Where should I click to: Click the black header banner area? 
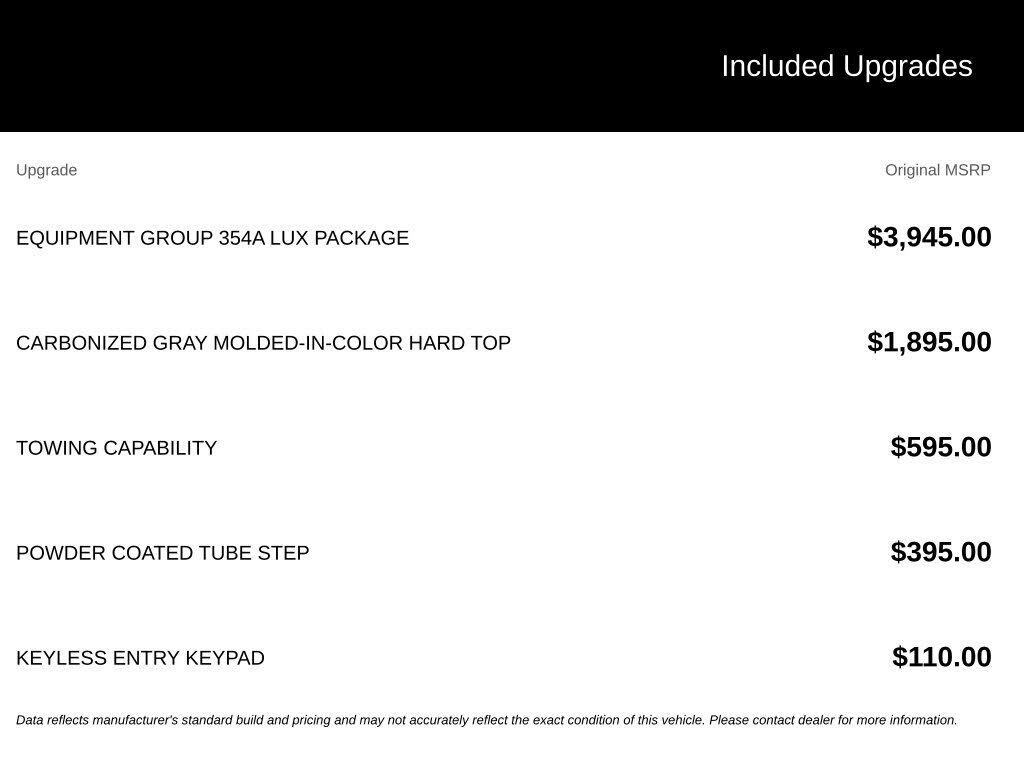point(512,65)
